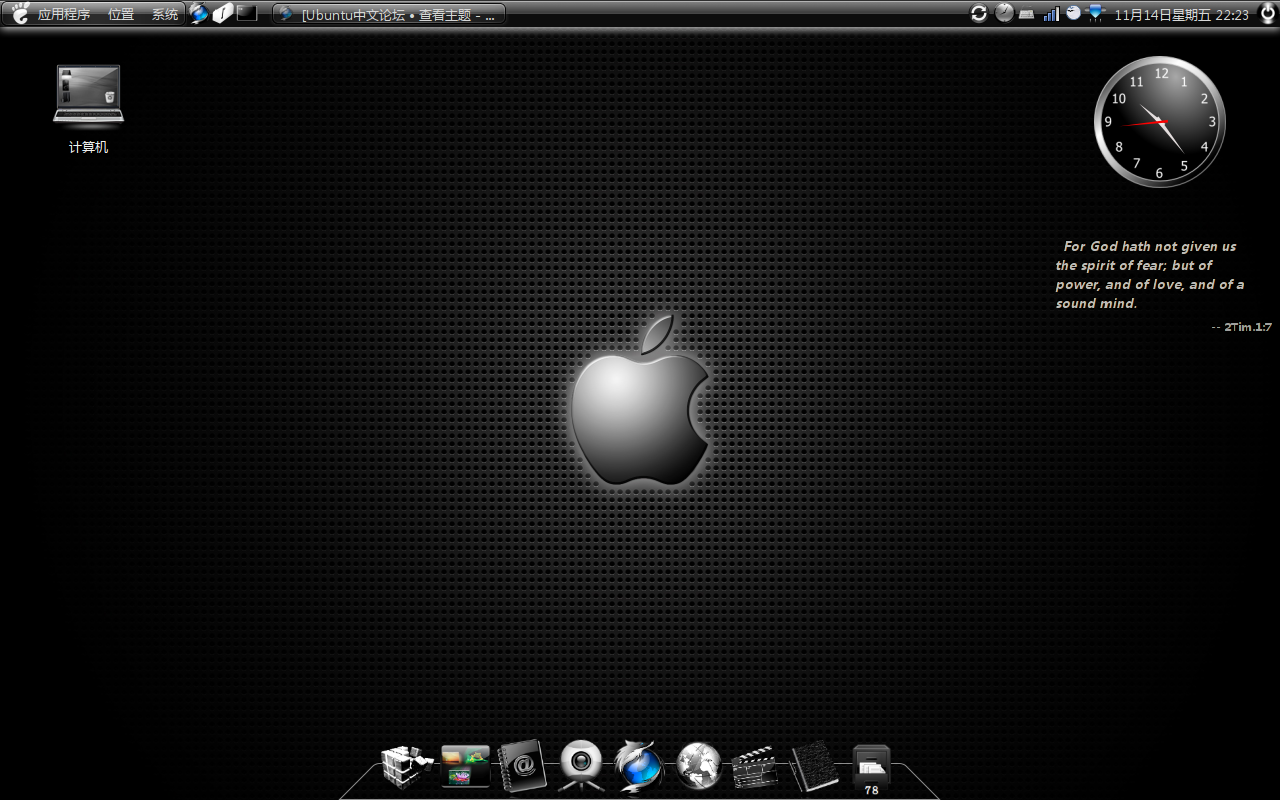The width and height of the screenshot is (1280, 800).
Task: Open the 应用程序 applications menu
Action: click(64, 14)
